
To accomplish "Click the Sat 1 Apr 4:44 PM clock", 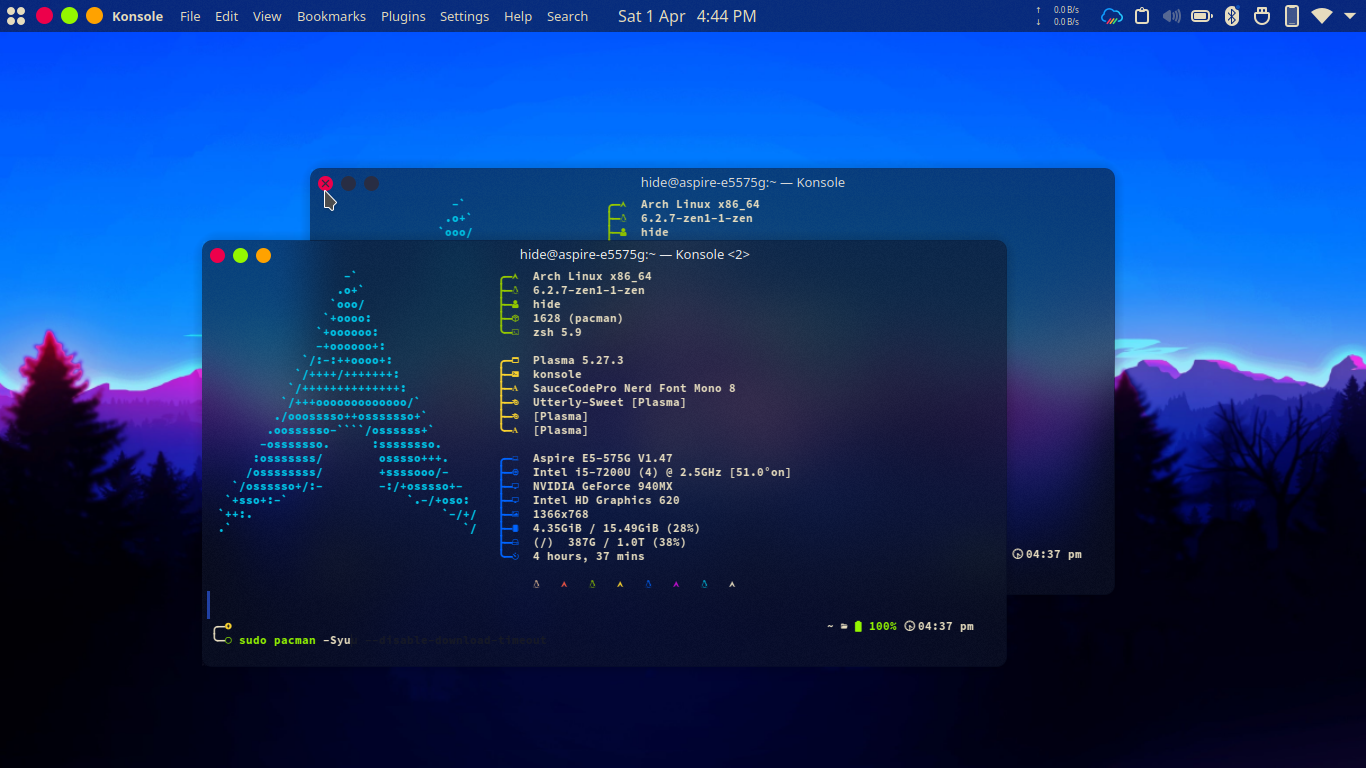I will 687,16.
